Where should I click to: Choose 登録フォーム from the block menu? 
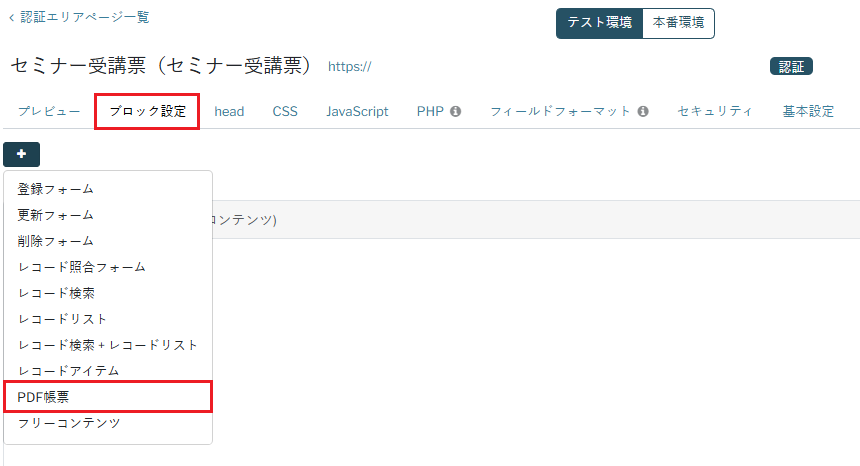56,189
